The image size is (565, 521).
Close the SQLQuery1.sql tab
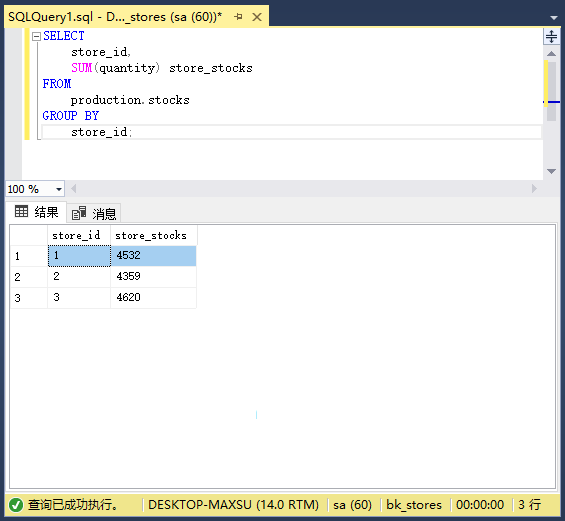(257, 17)
